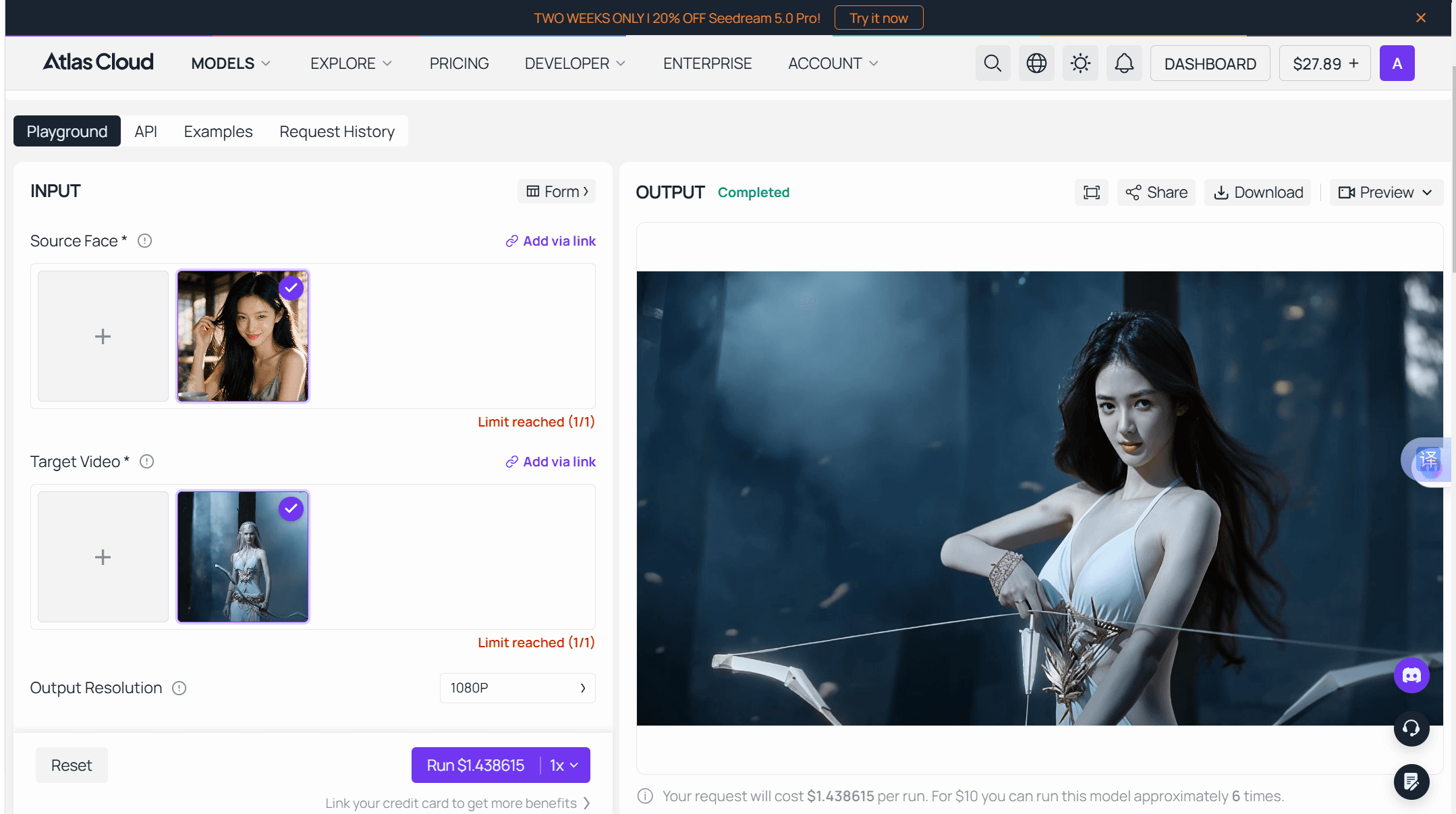Click the Reset button
This screenshot has width=1456, height=814.
tap(72, 765)
